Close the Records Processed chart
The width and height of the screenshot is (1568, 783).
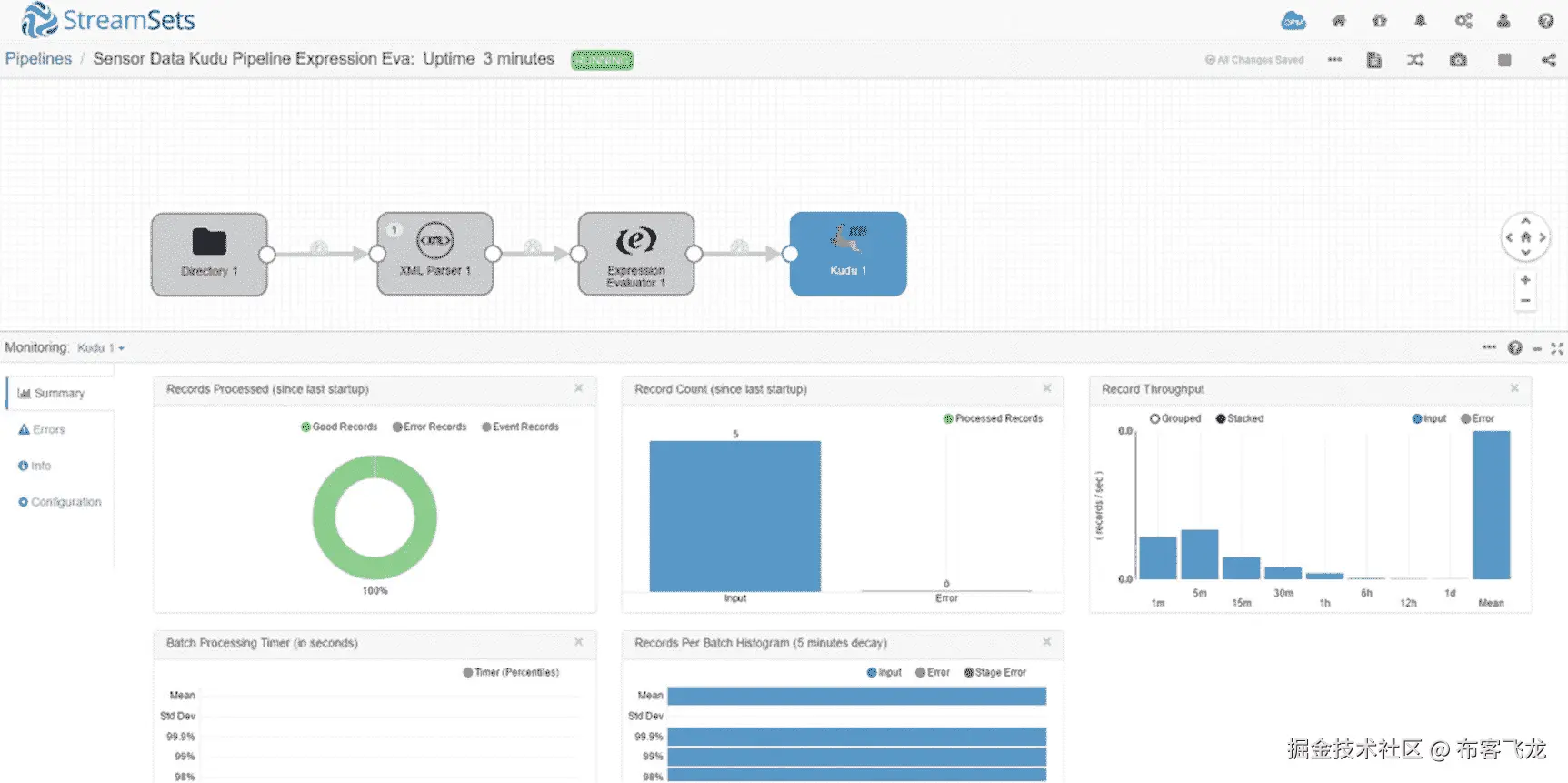click(578, 388)
